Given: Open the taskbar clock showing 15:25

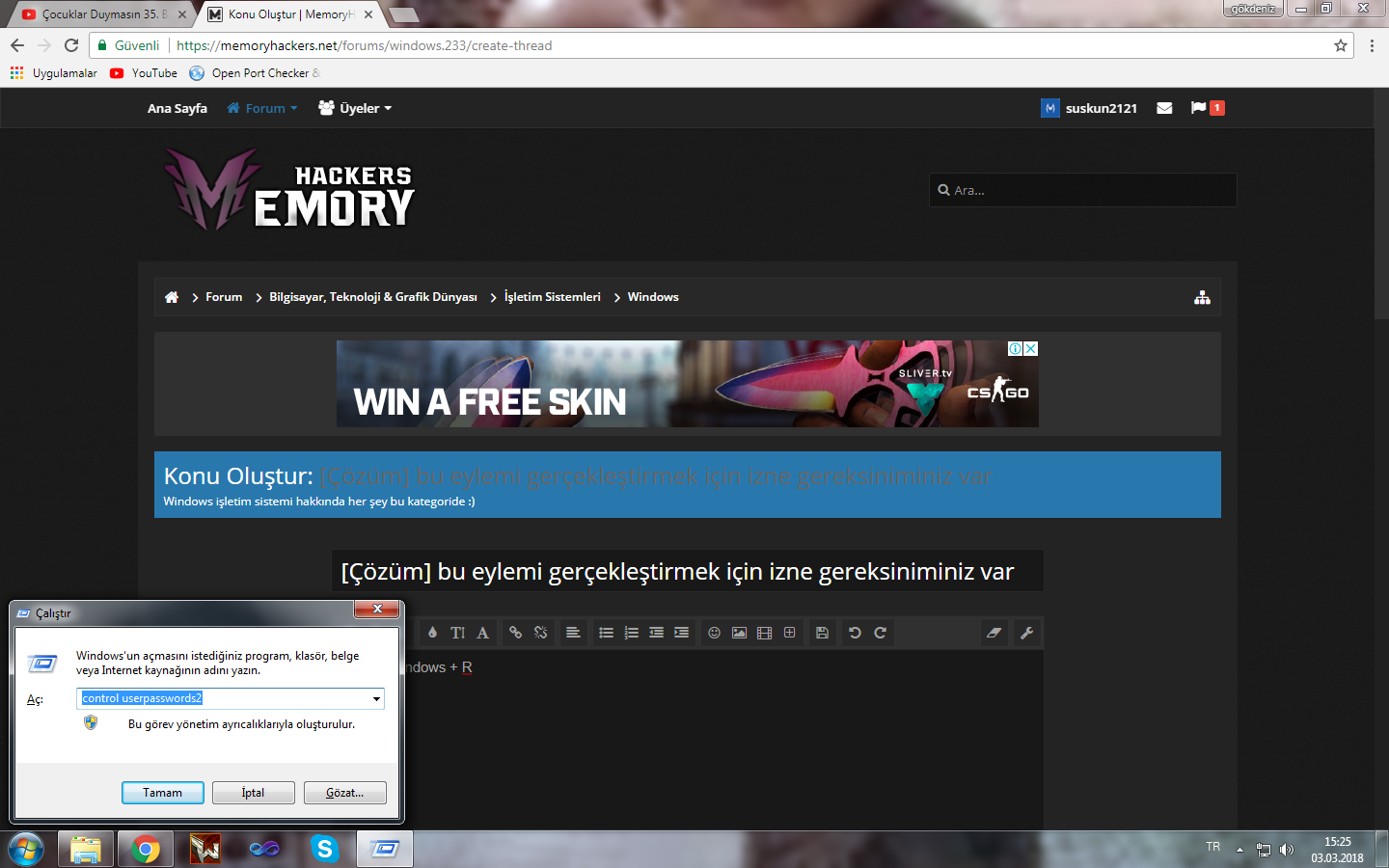Looking at the screenshot, I should 1337,850.
